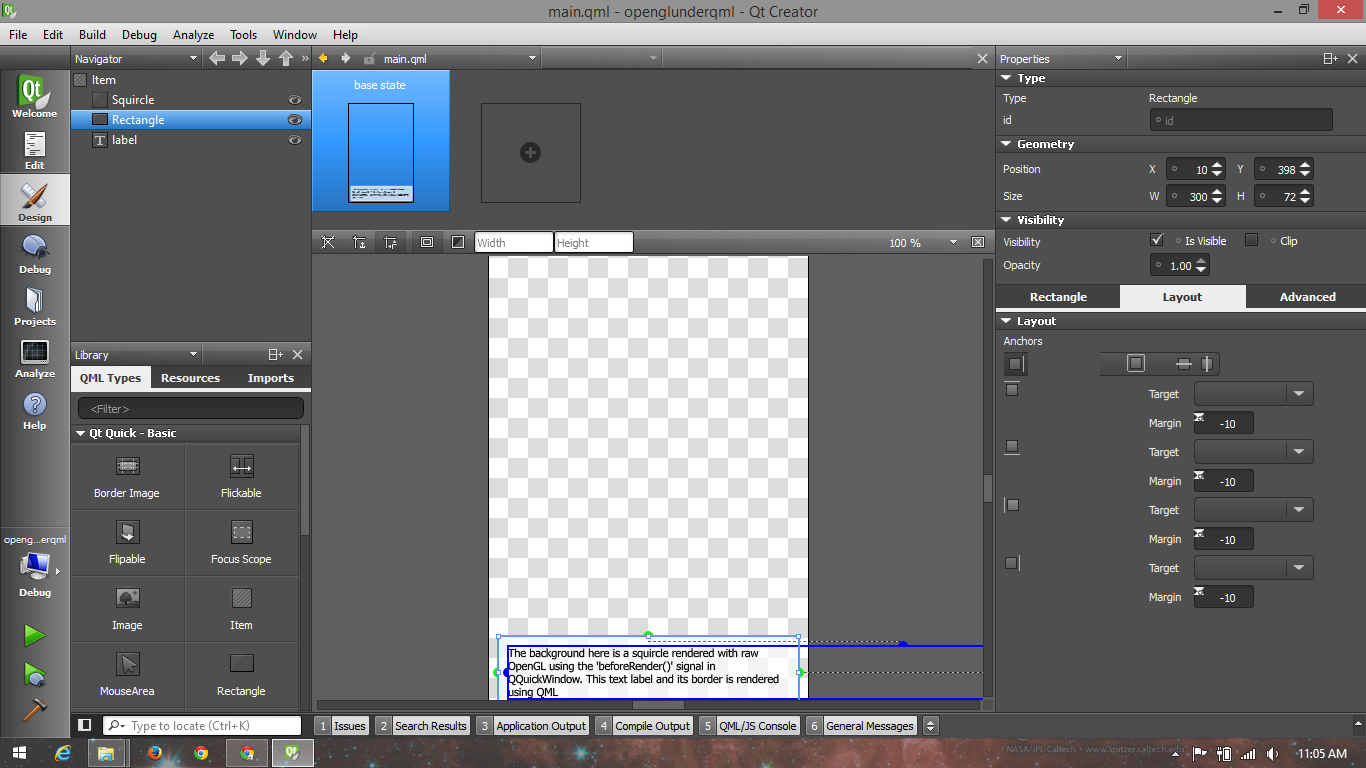
Task: Increase the X position stepper
Action: click(1217, 165)
